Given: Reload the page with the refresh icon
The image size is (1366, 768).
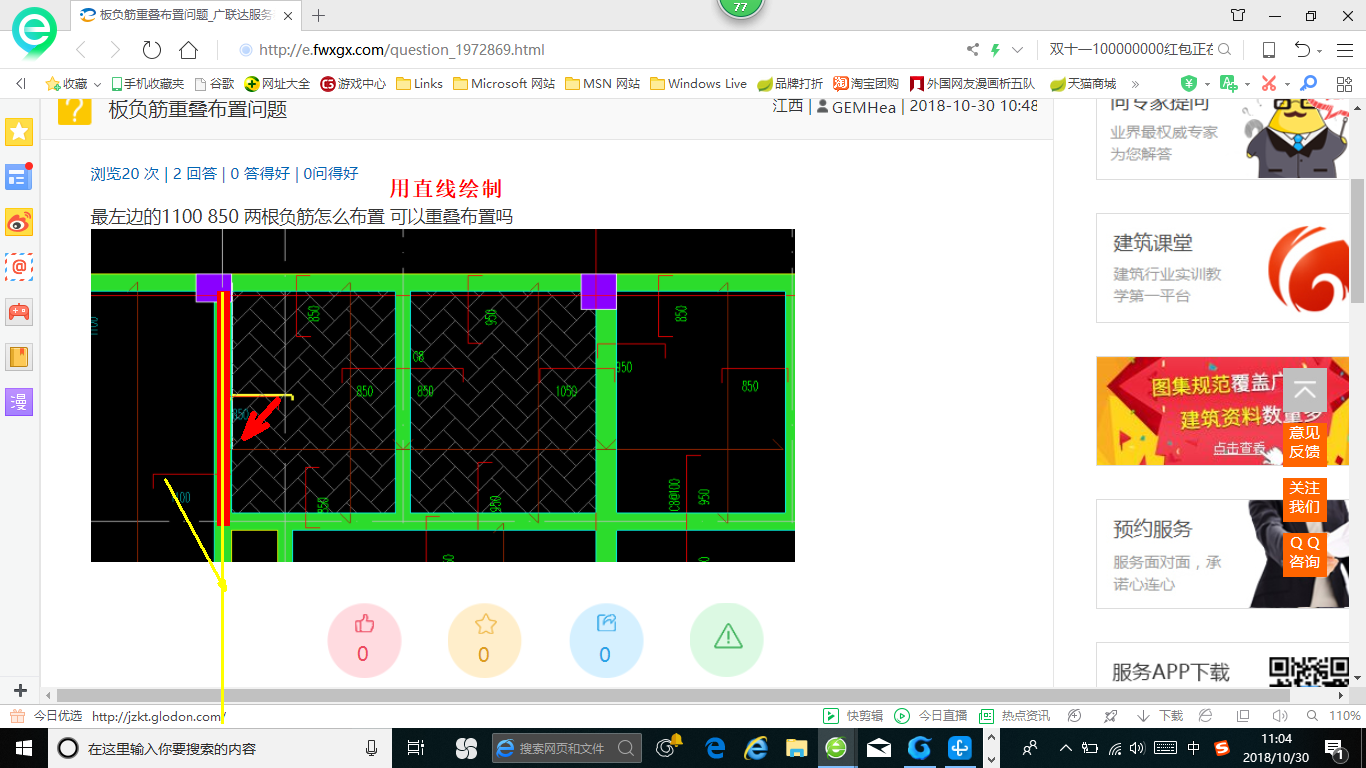Looking at the screenshot, I should click(152, 50).
